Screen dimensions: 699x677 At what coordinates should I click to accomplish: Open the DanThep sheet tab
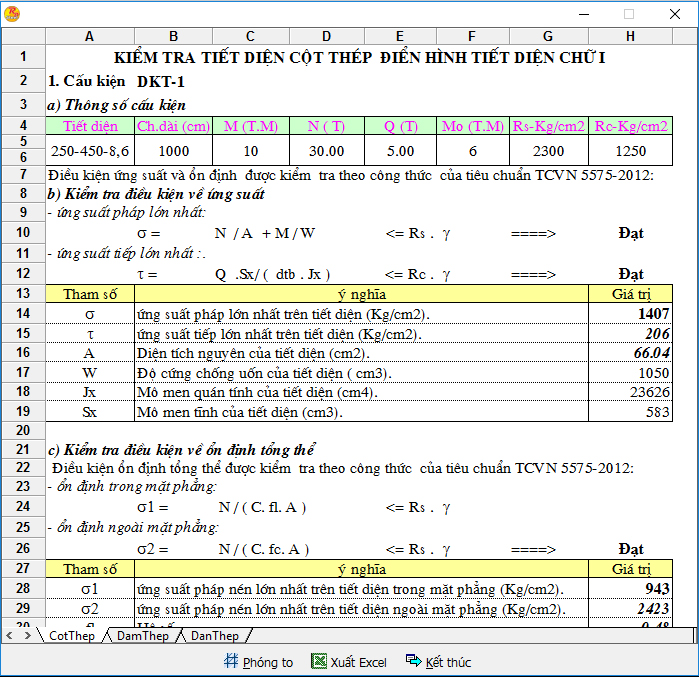(x=214, y=636)
